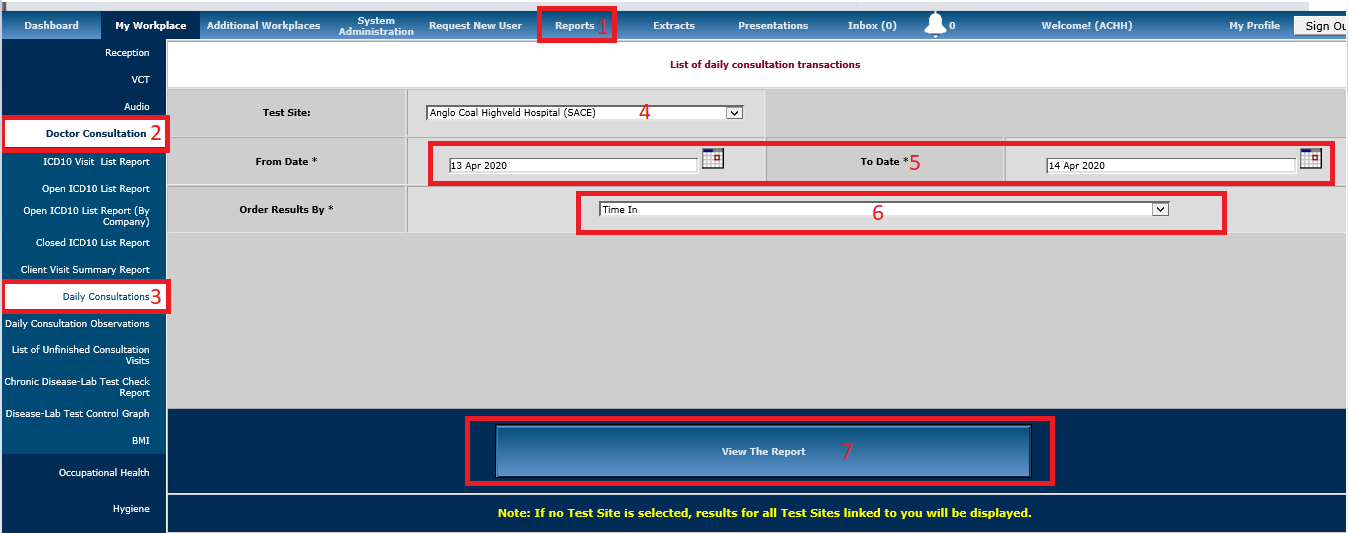The width and height of the screenshot is (1348, 533).
Task: Click the To Date input field
Action: [x=1170, y=166]
